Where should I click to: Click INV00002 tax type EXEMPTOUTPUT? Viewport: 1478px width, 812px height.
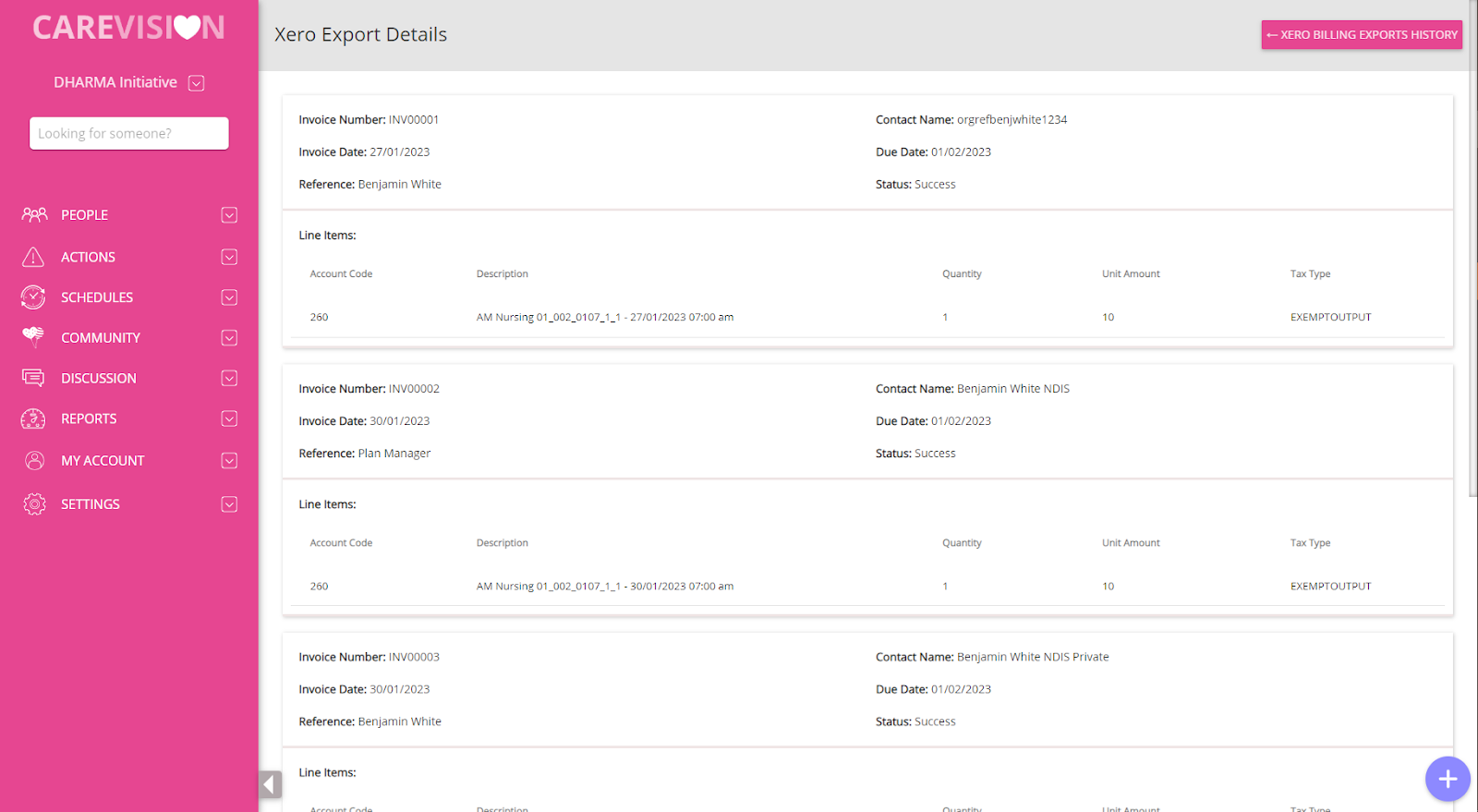[1330, 586]
